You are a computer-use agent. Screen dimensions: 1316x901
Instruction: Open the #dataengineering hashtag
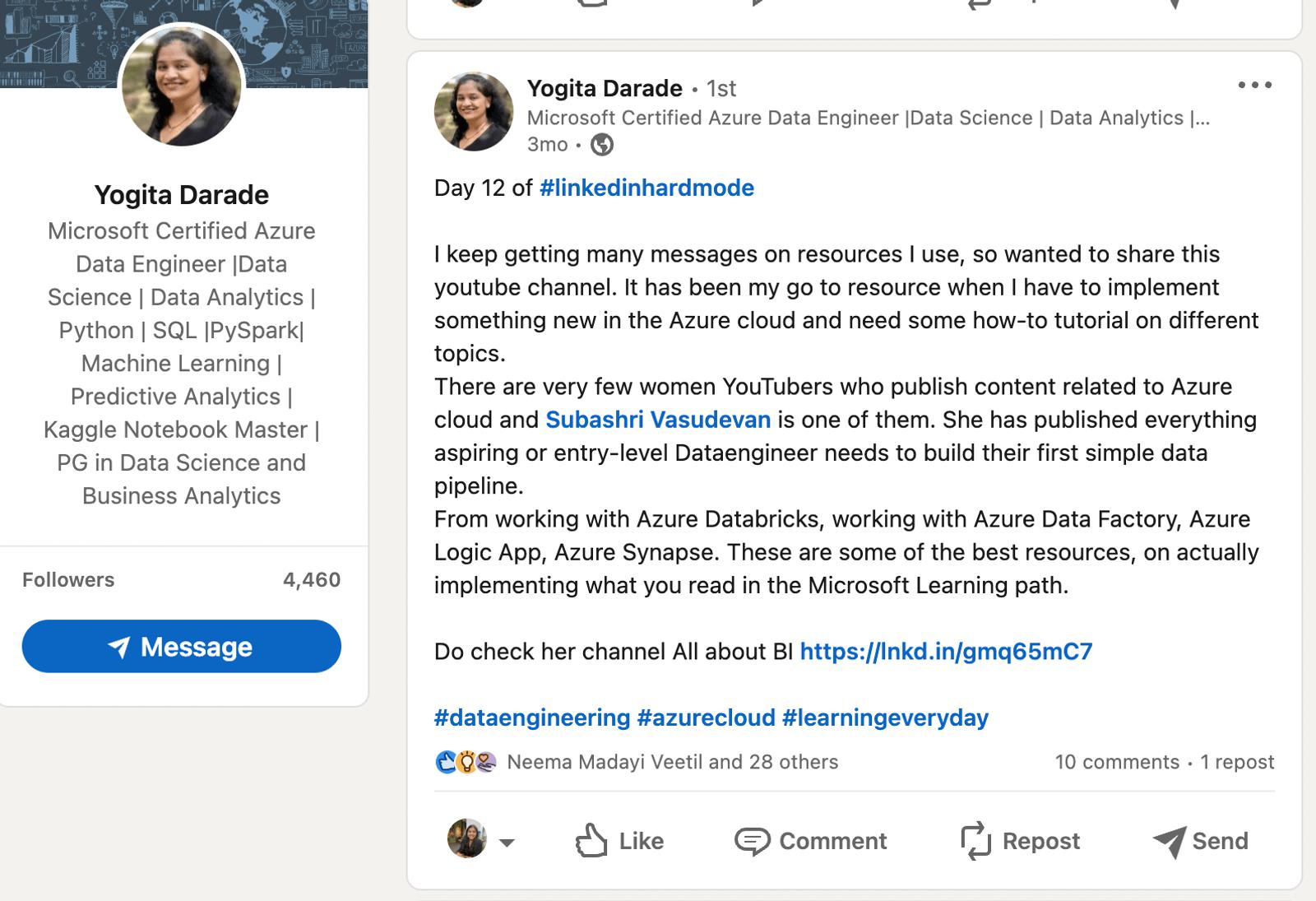point(531,718)
